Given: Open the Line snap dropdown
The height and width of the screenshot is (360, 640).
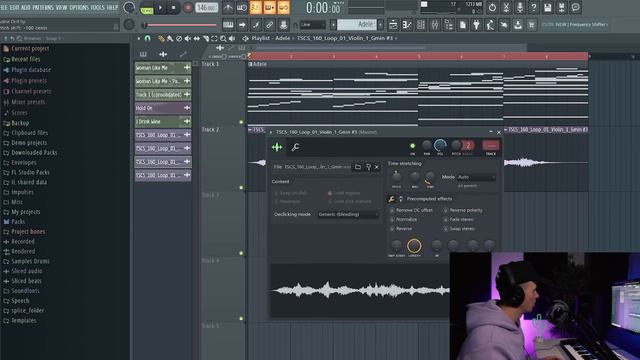Looking at the screenshot, I should coord(313,25).
